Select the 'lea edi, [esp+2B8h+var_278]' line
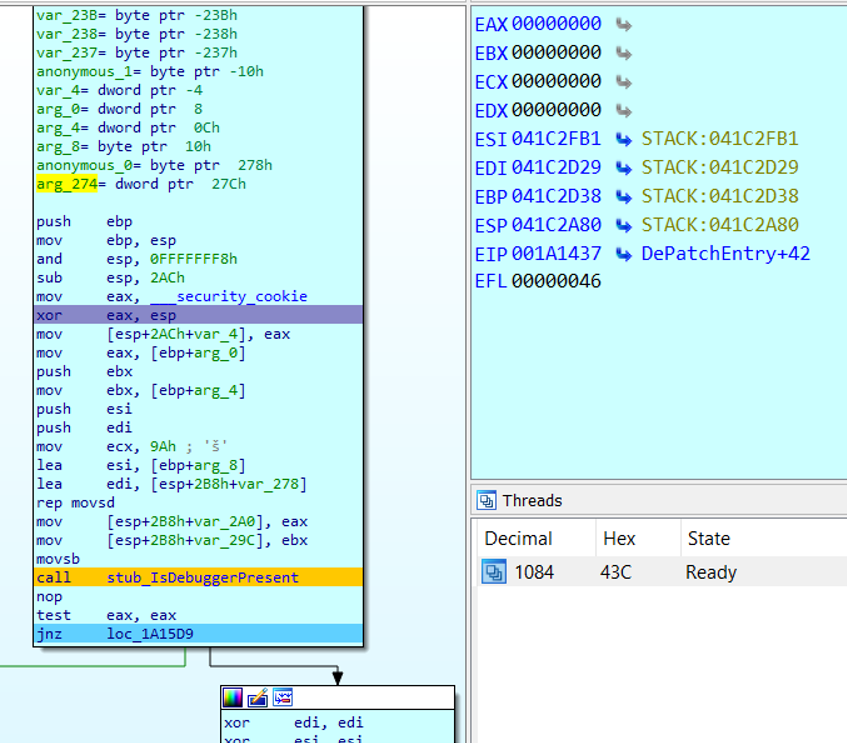The image size is (847, 743). click(172, 484)
